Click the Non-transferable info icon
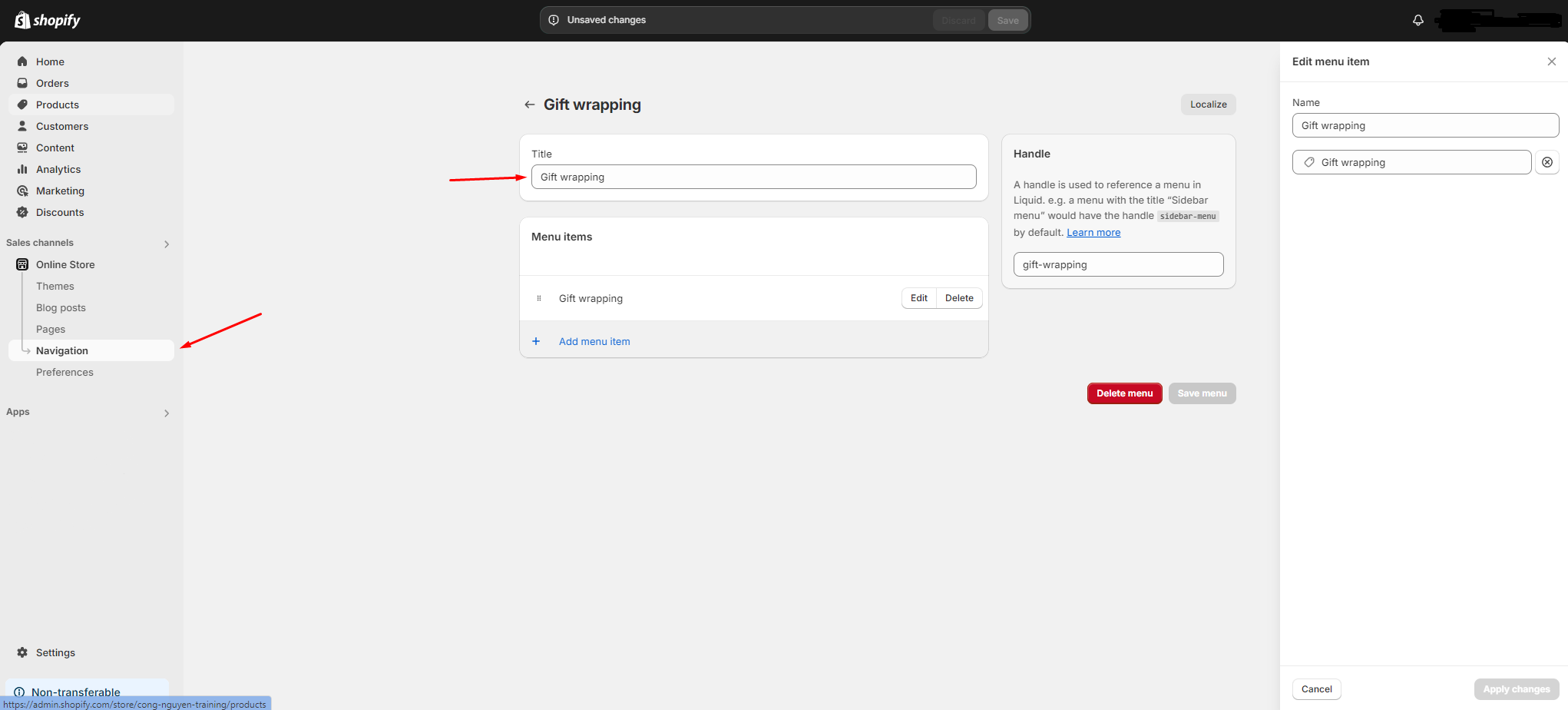 [x=19, y=692]
